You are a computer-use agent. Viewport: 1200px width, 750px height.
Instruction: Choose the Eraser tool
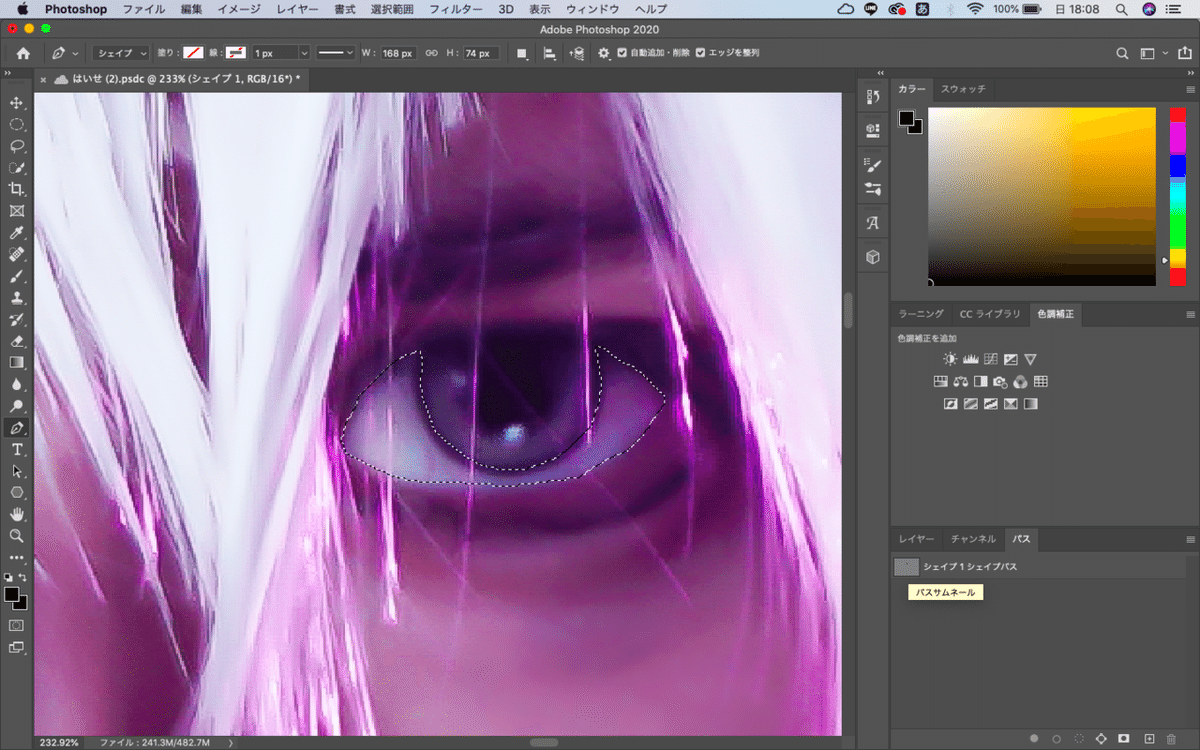pyautogui.click(x=17, y=341)
